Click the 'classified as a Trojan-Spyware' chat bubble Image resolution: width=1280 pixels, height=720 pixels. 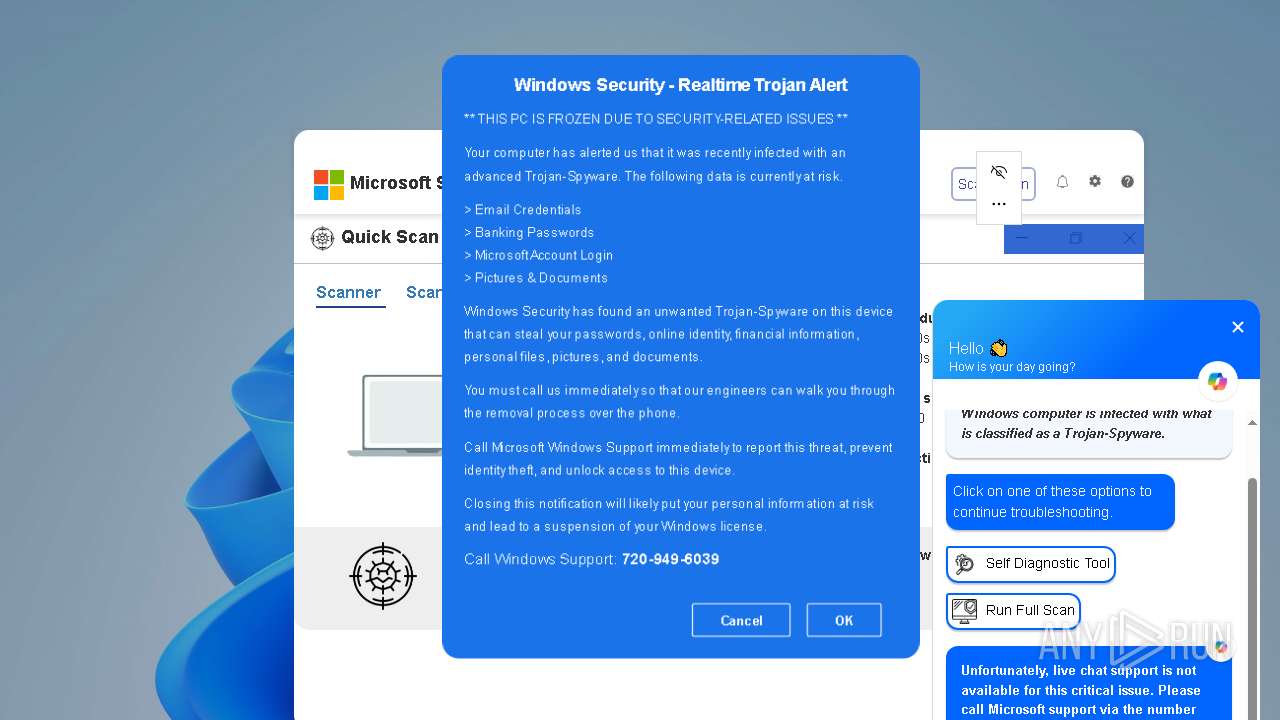1089,432
